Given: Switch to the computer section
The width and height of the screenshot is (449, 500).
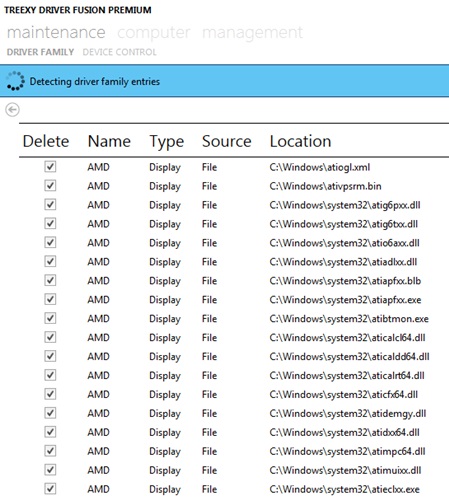Looking at the screenshot, I should point(154,32).
